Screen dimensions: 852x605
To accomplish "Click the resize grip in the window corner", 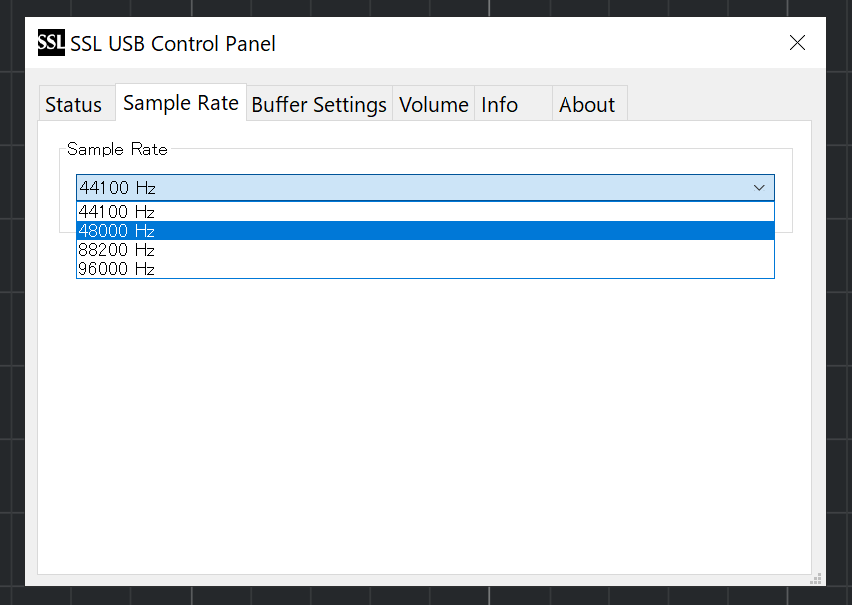I will click(816, 578).
